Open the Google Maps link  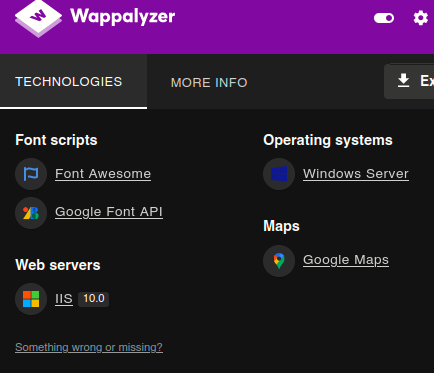point(346,260)
